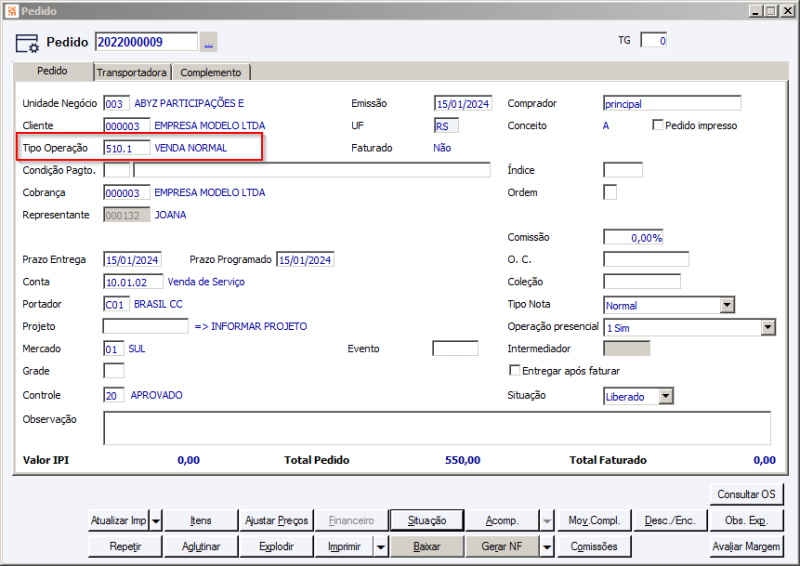Screen dimensions: 800x566
Task: Check the Pedido impresso checkbox
Action: point(658,125)
